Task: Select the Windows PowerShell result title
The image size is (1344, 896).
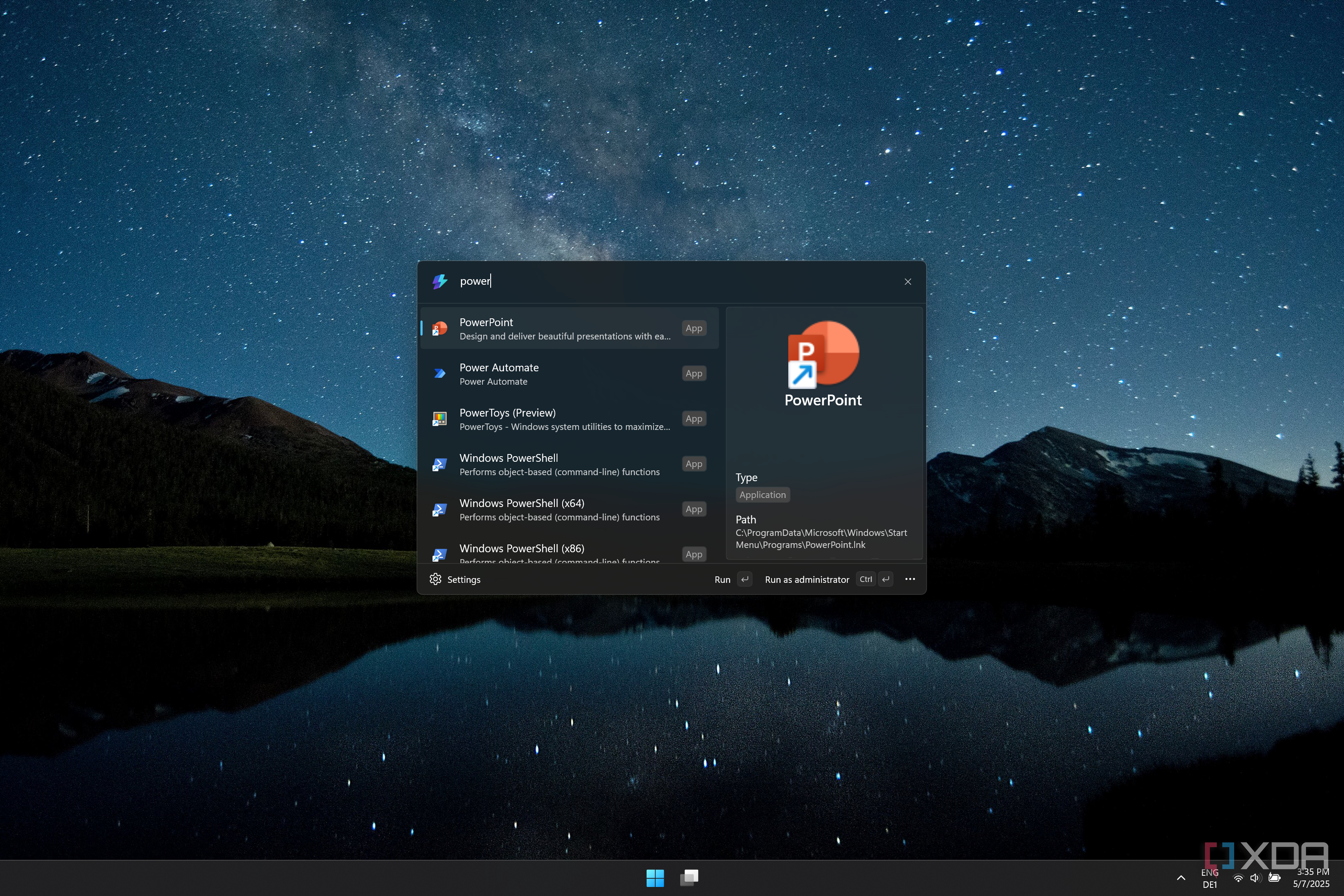Action: [509, 458]
